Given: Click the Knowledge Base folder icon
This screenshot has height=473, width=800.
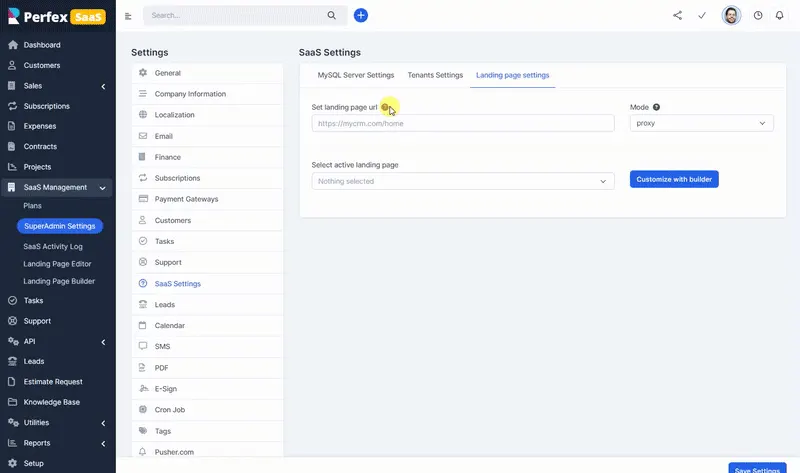Looking at the screenshot, I should tap(12, 402).
